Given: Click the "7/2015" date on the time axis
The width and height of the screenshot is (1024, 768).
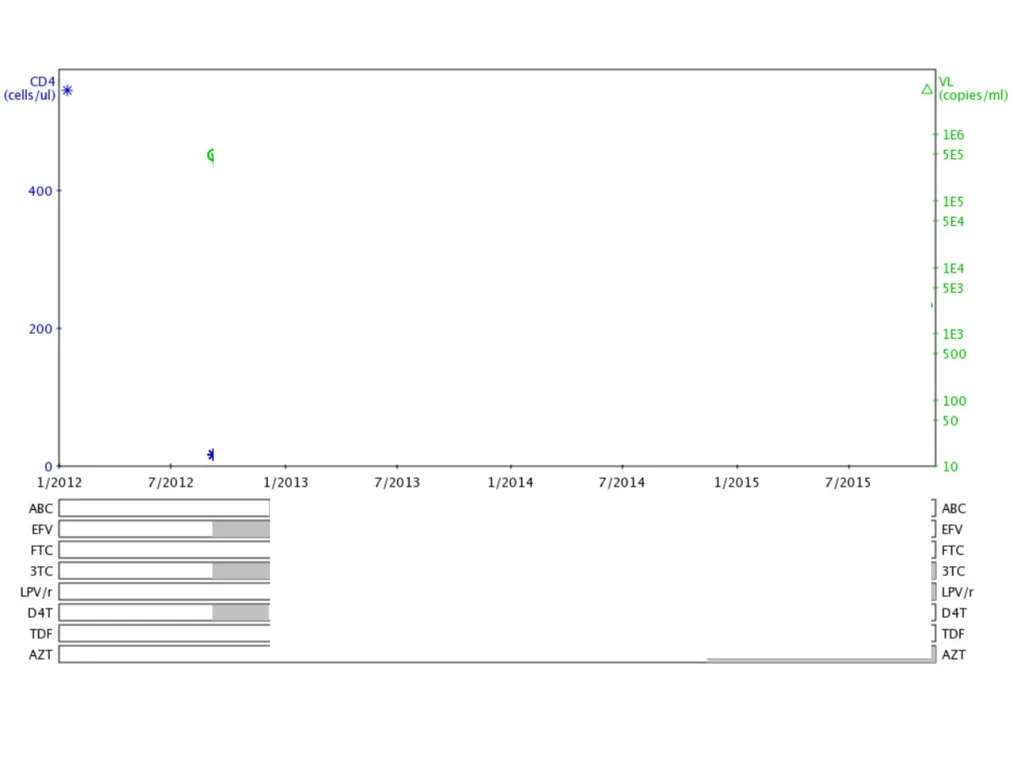Looking at the screenshot, I should [848, 483].
